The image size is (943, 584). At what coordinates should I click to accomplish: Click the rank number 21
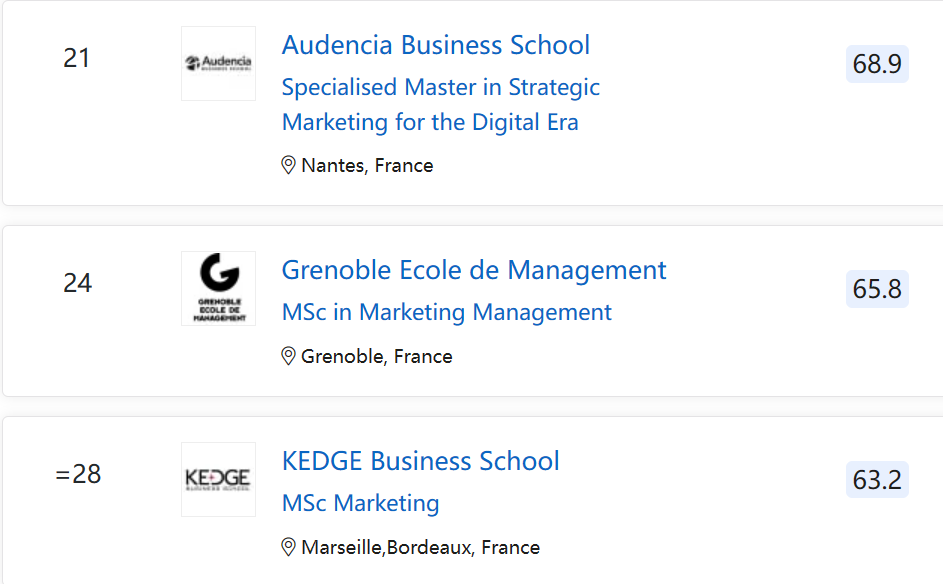(x=77, y=58)
